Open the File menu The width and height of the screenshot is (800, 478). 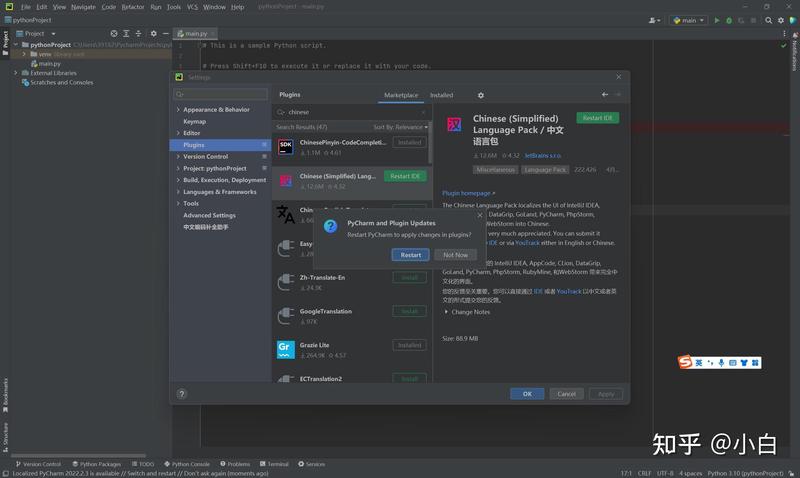click(x=26, y=7)
